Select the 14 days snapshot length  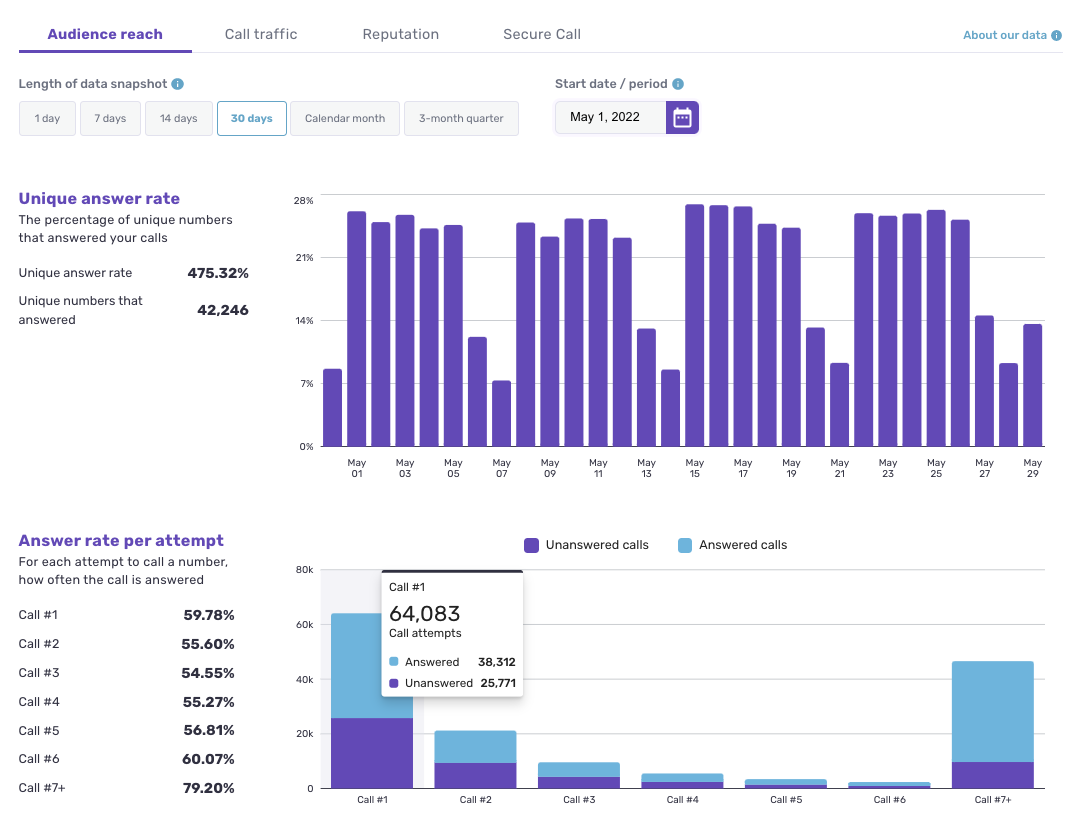pos(178,118)
